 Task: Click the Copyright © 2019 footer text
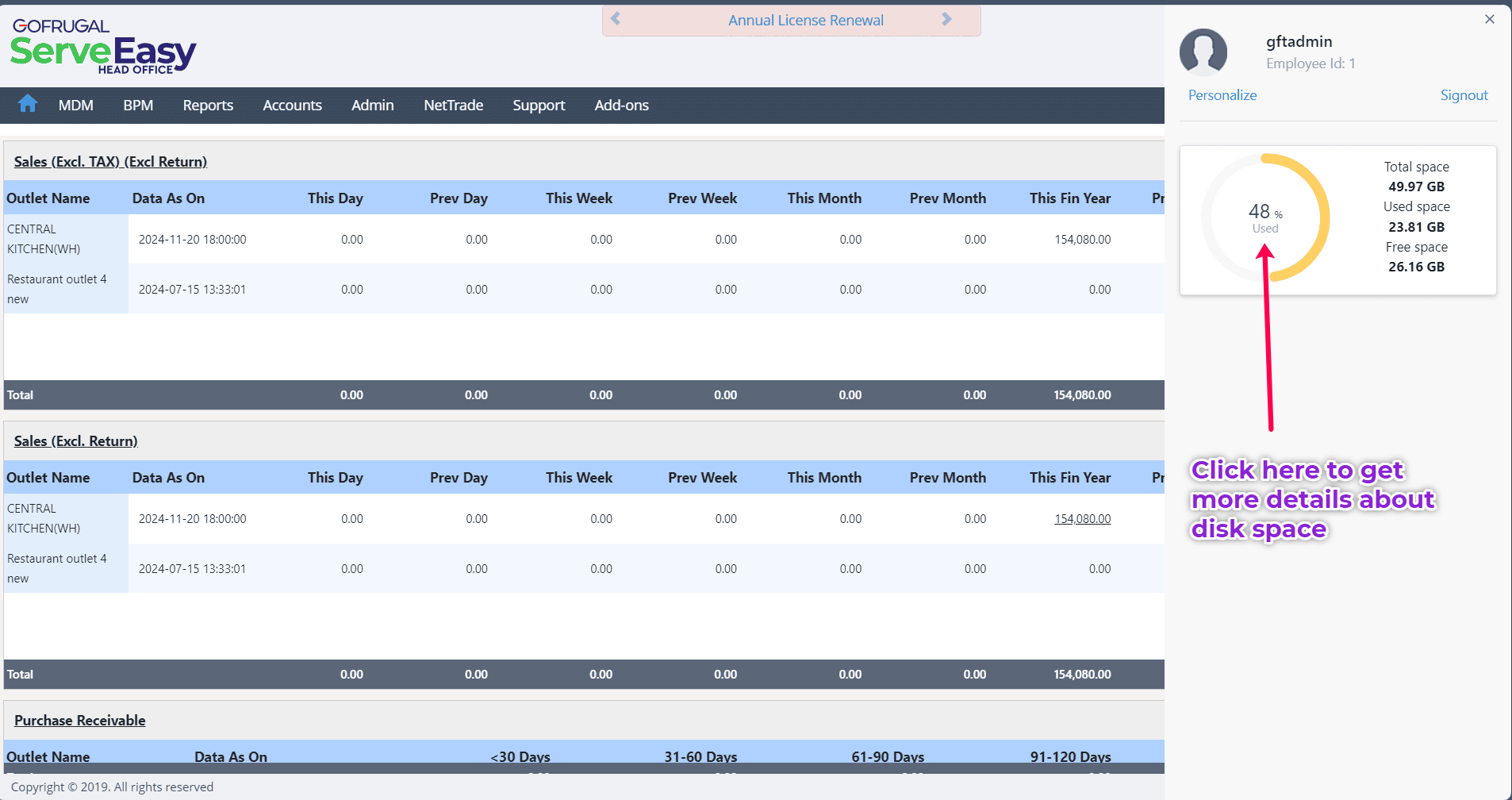[x=113, y=787]
